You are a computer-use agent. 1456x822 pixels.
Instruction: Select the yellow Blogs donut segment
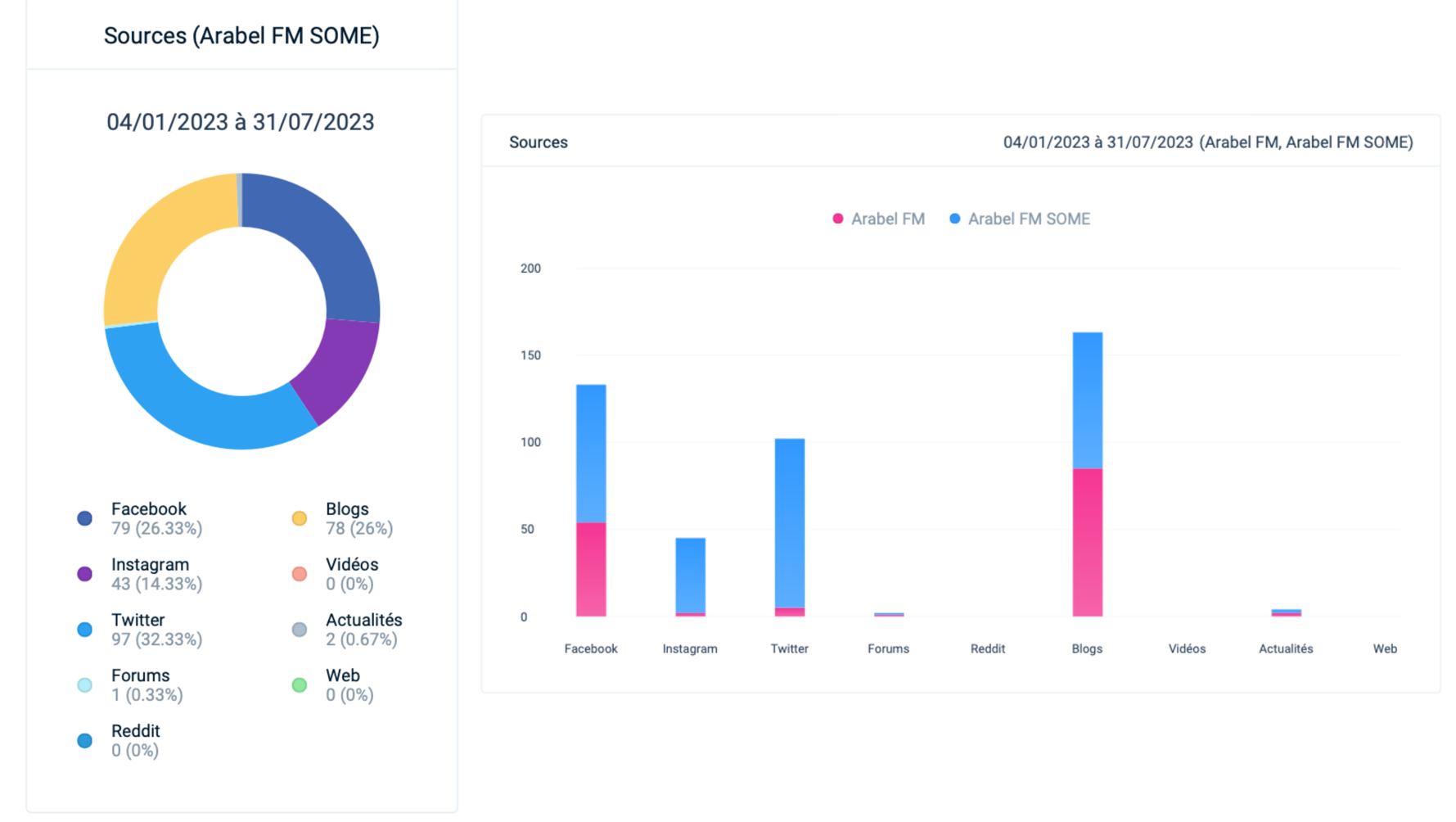[x=160, y=246]
